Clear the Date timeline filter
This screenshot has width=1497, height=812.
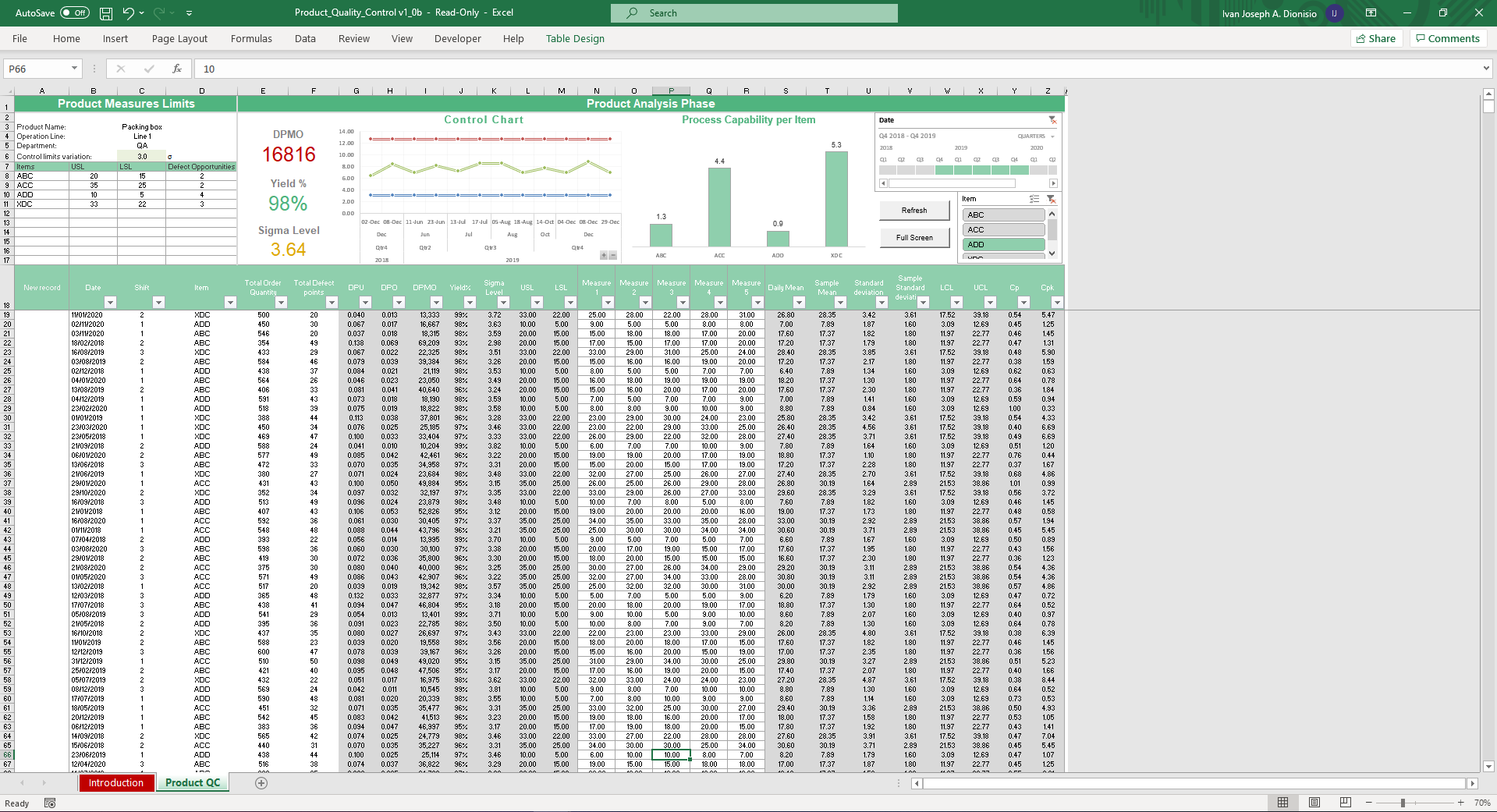[x=1052, y=120]
